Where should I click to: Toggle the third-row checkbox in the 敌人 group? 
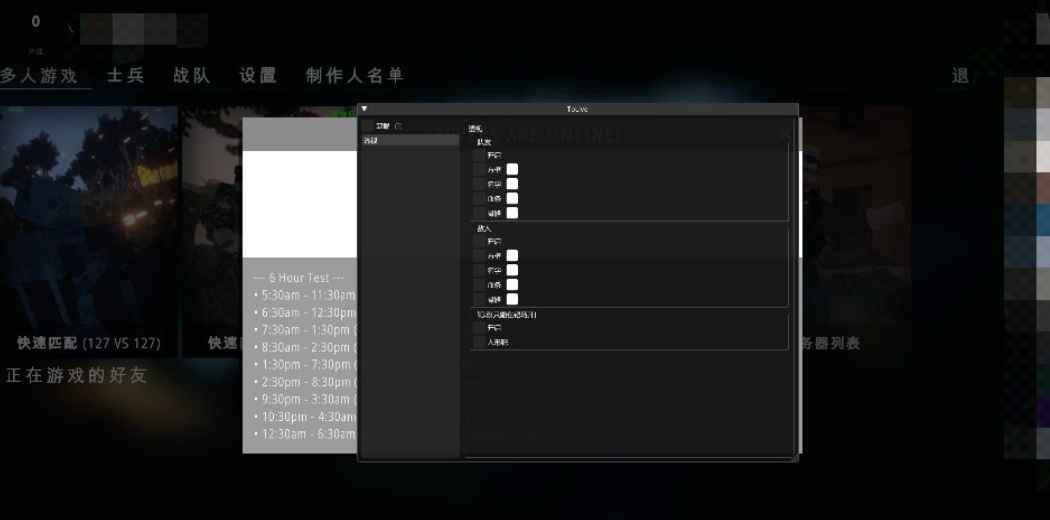[479, 270]
